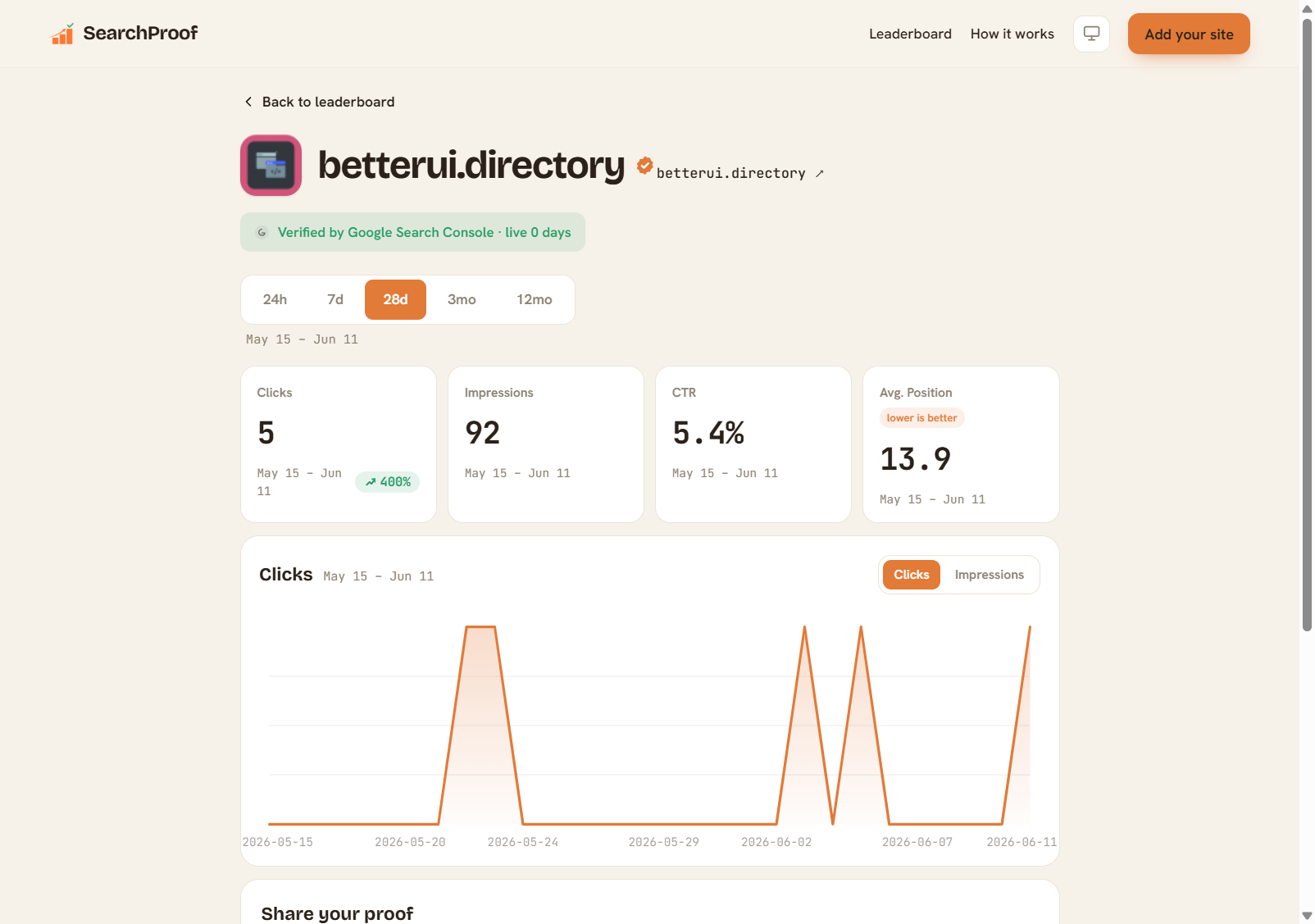1315x924 pixels.
Task: Click the May 15 – Jun 11 range under tabs
Action: click(x=302, y=339)
